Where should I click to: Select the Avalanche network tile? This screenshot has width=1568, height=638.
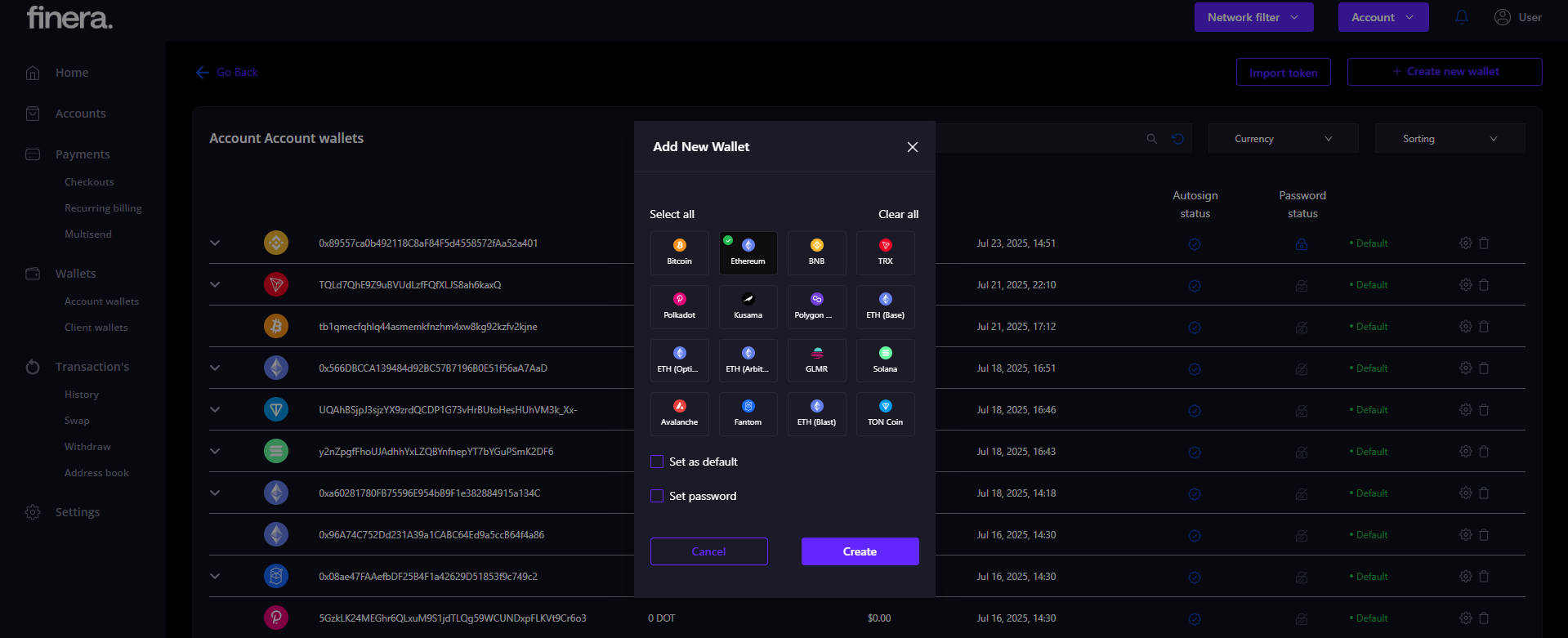[679, 413]
